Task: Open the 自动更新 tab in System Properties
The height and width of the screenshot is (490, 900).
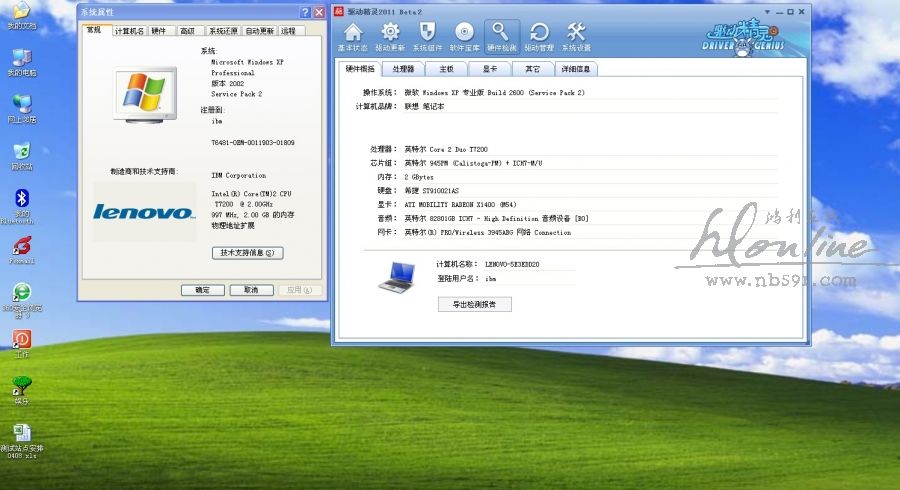Action: [x=259, y=31]
